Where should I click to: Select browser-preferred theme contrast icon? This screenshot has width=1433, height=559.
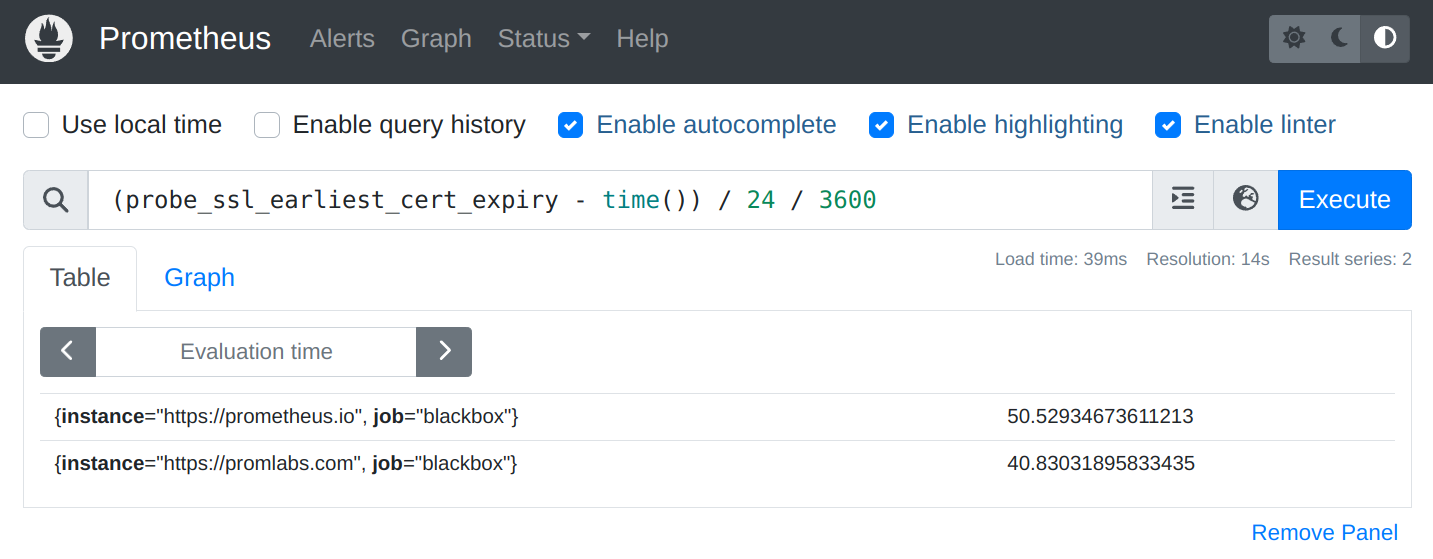pyautogui.click(x=1385, y=39)
